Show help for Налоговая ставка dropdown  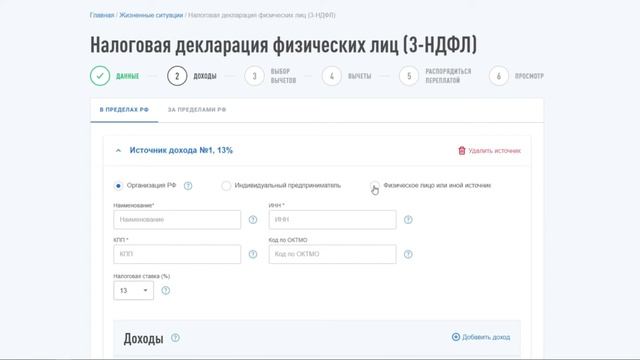click(x=165, y=290)
